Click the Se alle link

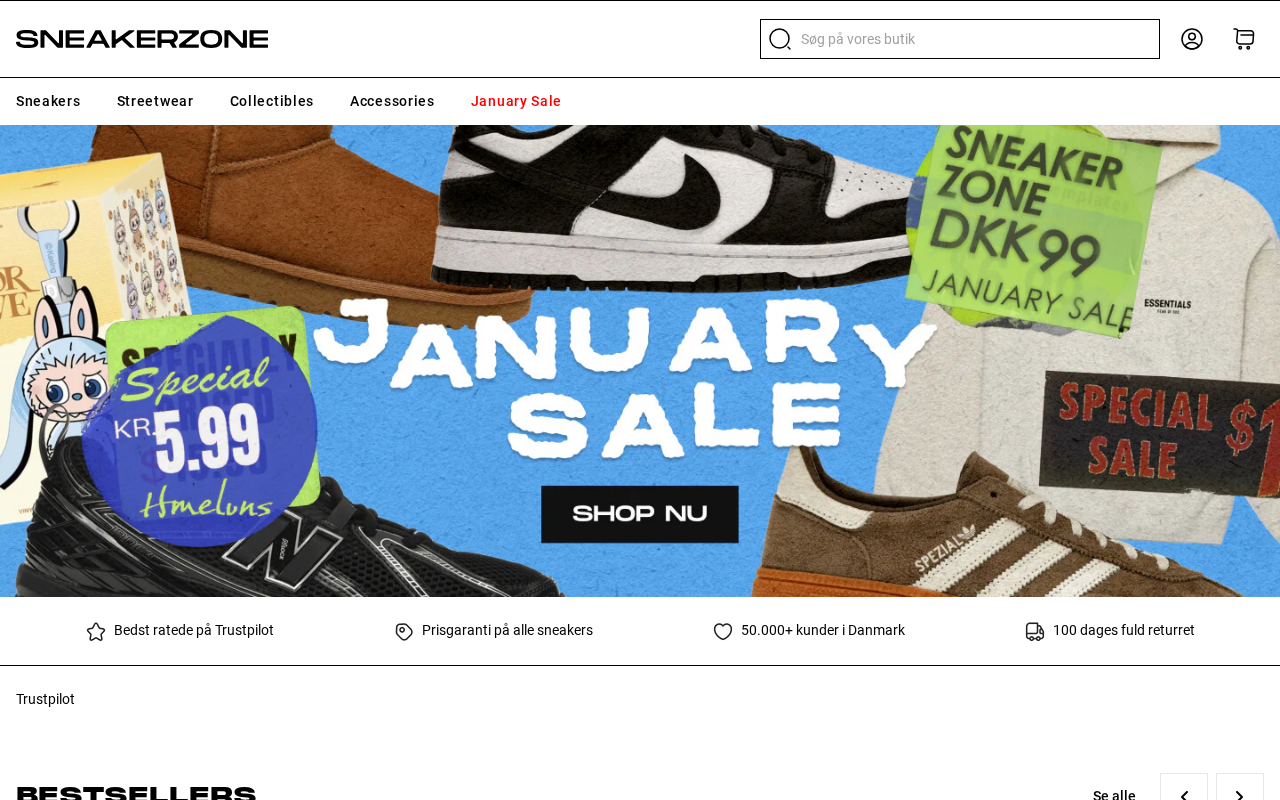tap(1114, 795)
